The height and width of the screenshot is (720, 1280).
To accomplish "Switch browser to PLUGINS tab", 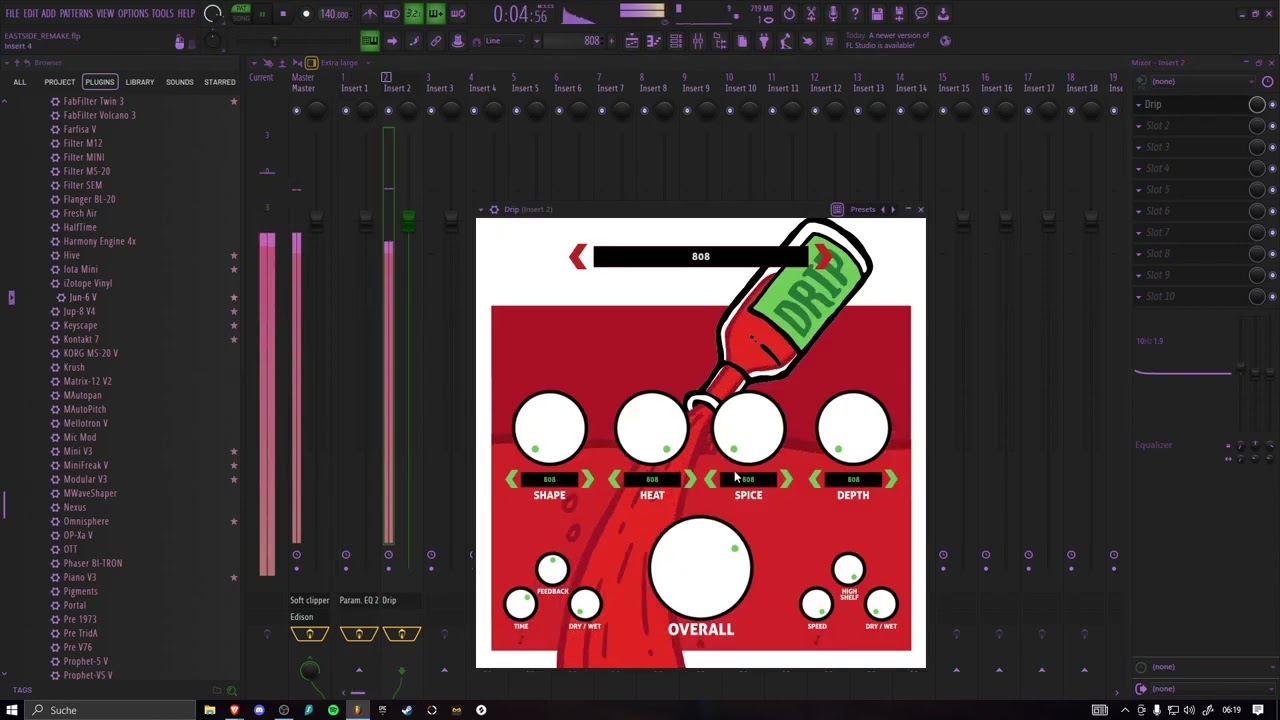I will click(x=99, y=82).
